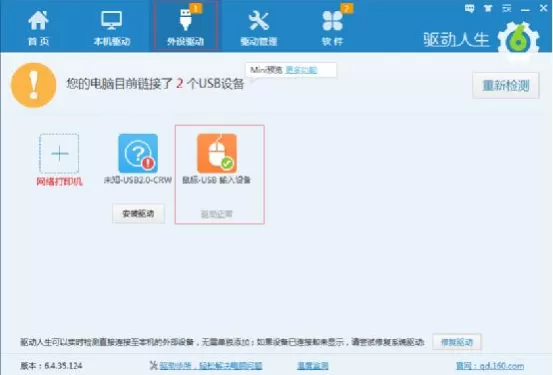553x375 pixels.
Task: Select the 外设驱动 tab
Action: (x=186, y=26)
